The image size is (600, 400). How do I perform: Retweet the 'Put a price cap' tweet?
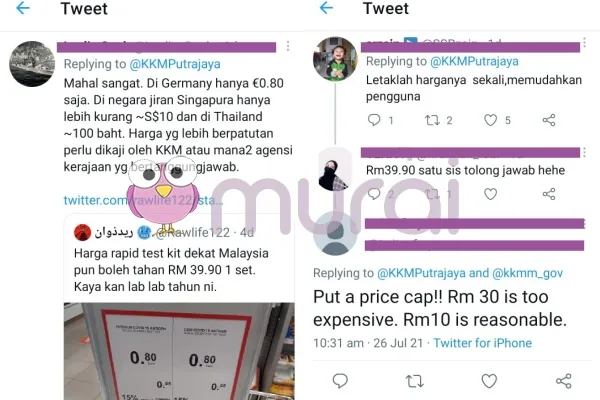(414, 381)
